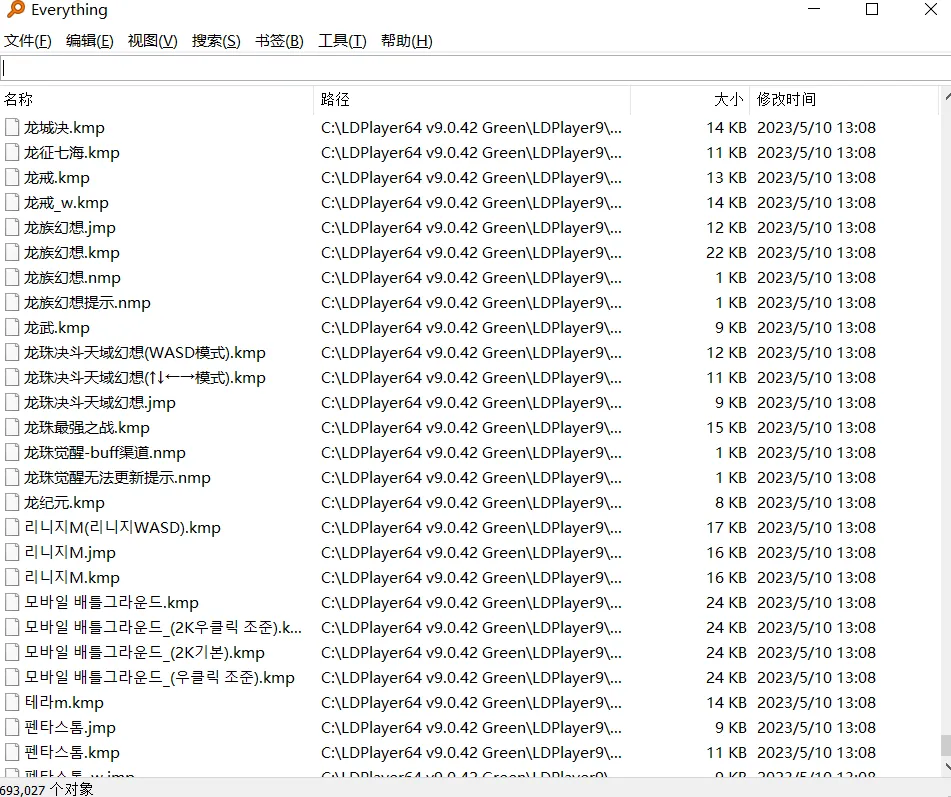This screenshot has width=951, height=797.
Task: Click file icon of 리니지M(리니지WASD).kmp
Action: coord(12,528)
